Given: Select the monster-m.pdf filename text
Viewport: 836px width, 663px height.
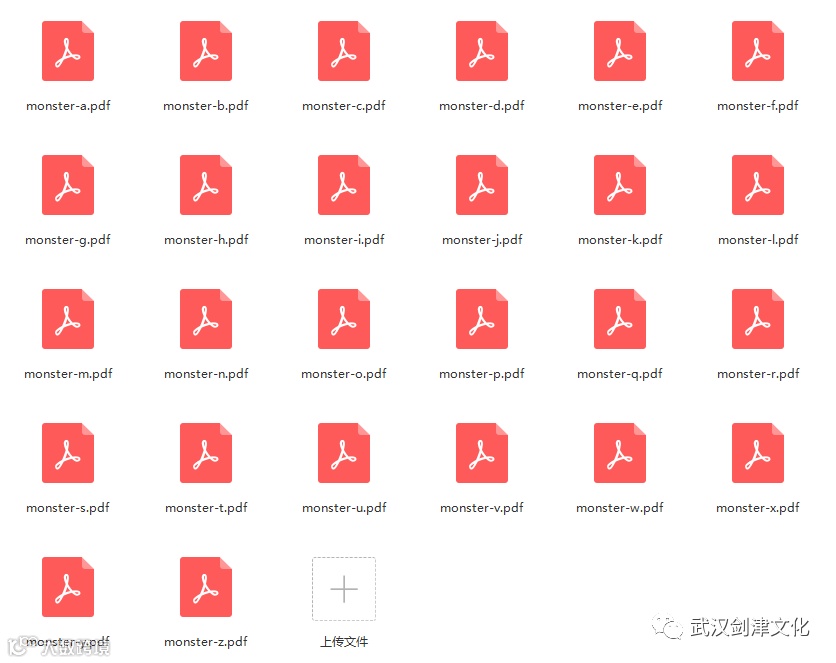Looking at the screenshot, I should tap(68, 374).
